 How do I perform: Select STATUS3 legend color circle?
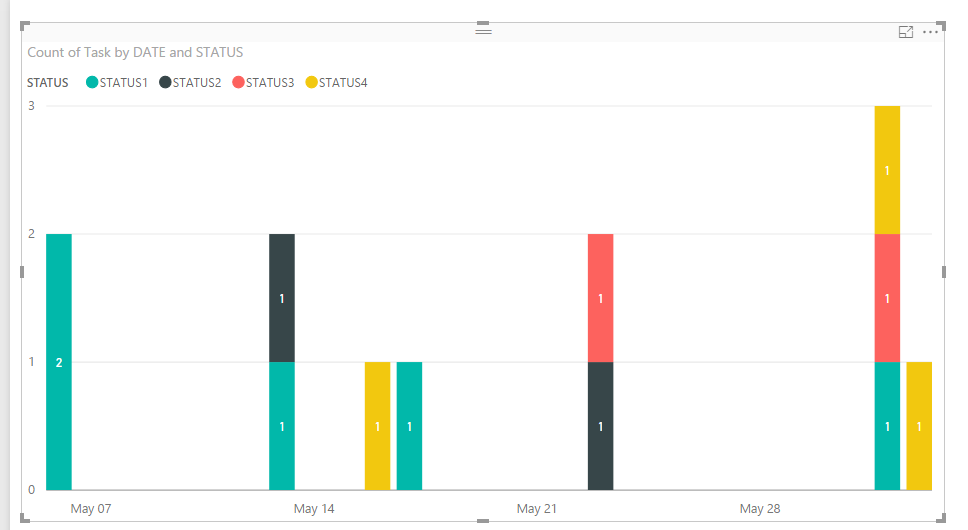pyautogui.click(x=238, y=82)
